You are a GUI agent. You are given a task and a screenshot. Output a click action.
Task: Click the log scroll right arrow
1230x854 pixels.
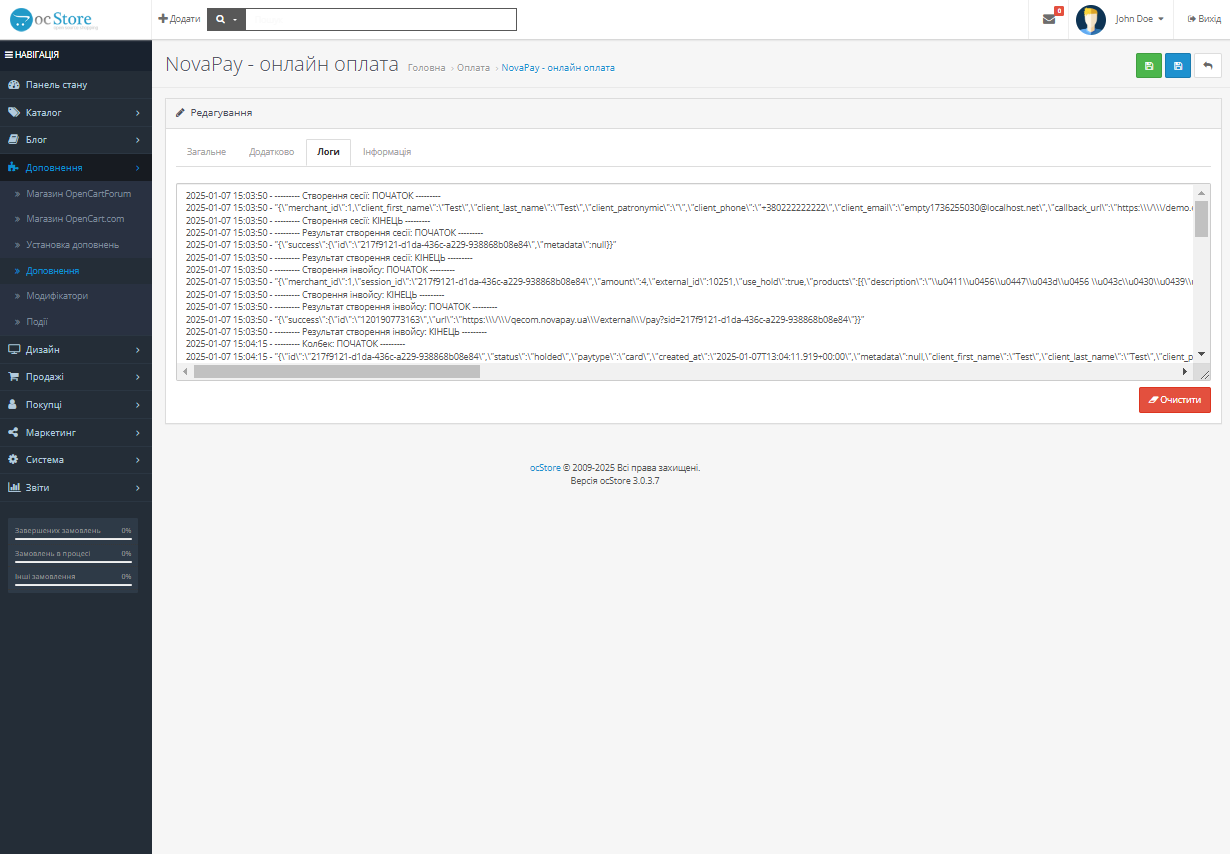coord(1185,372)
